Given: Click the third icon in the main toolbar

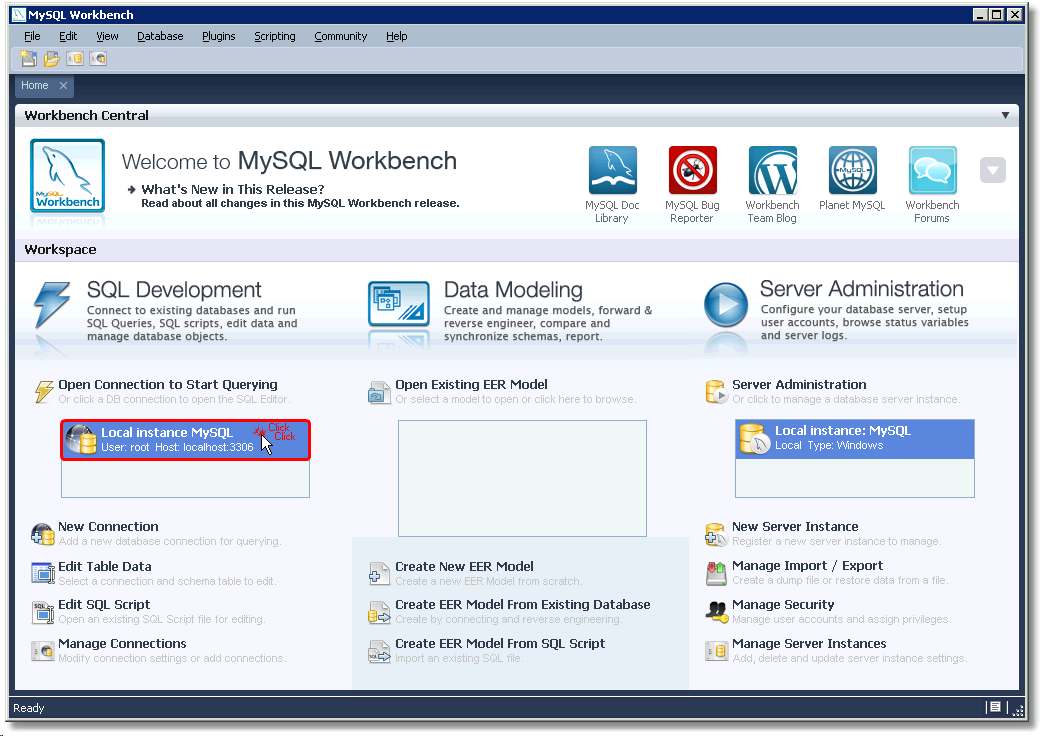Looking at the screenshot, I should 74,59.
